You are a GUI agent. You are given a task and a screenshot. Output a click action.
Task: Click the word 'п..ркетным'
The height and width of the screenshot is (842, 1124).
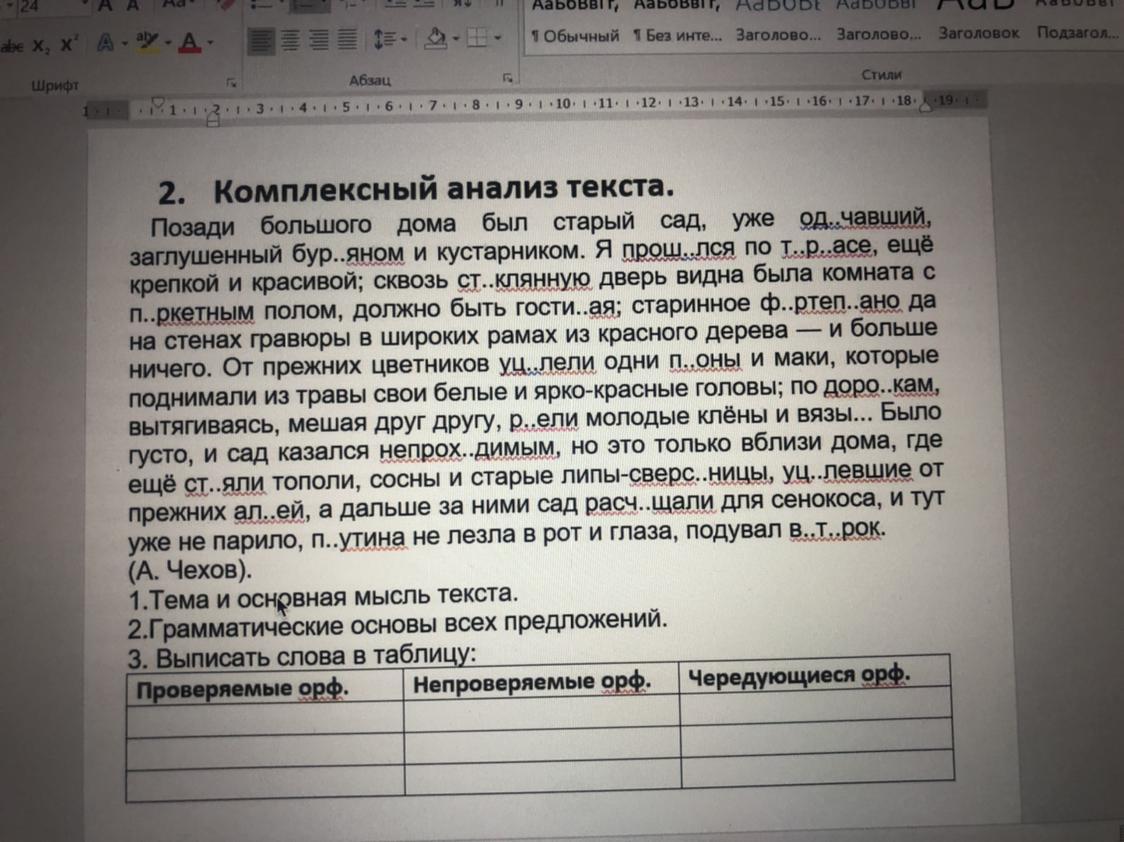[191, 312]
